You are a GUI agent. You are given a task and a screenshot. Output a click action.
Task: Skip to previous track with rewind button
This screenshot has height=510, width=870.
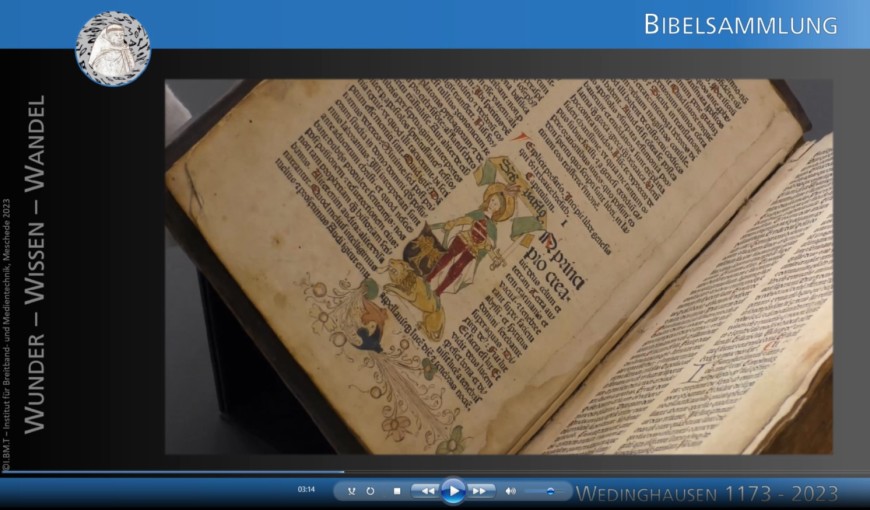point(427,491)
